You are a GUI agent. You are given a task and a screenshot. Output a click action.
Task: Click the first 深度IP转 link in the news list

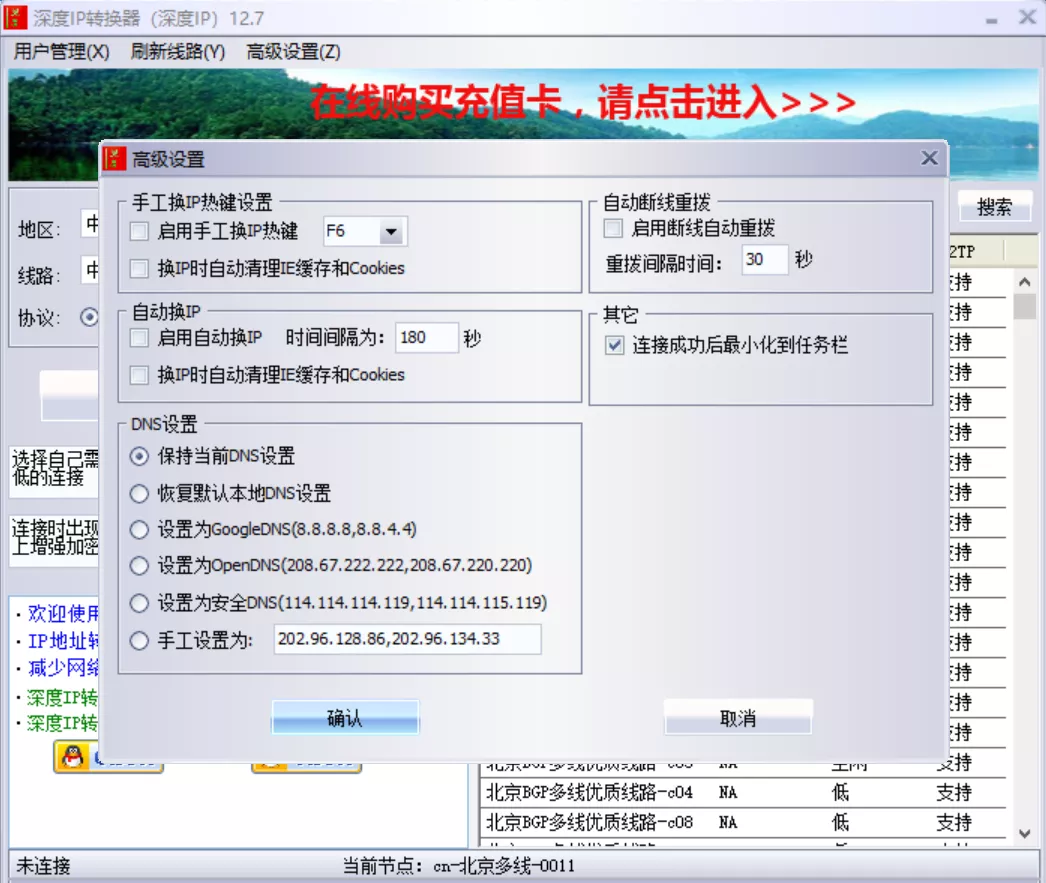(62, 698)
